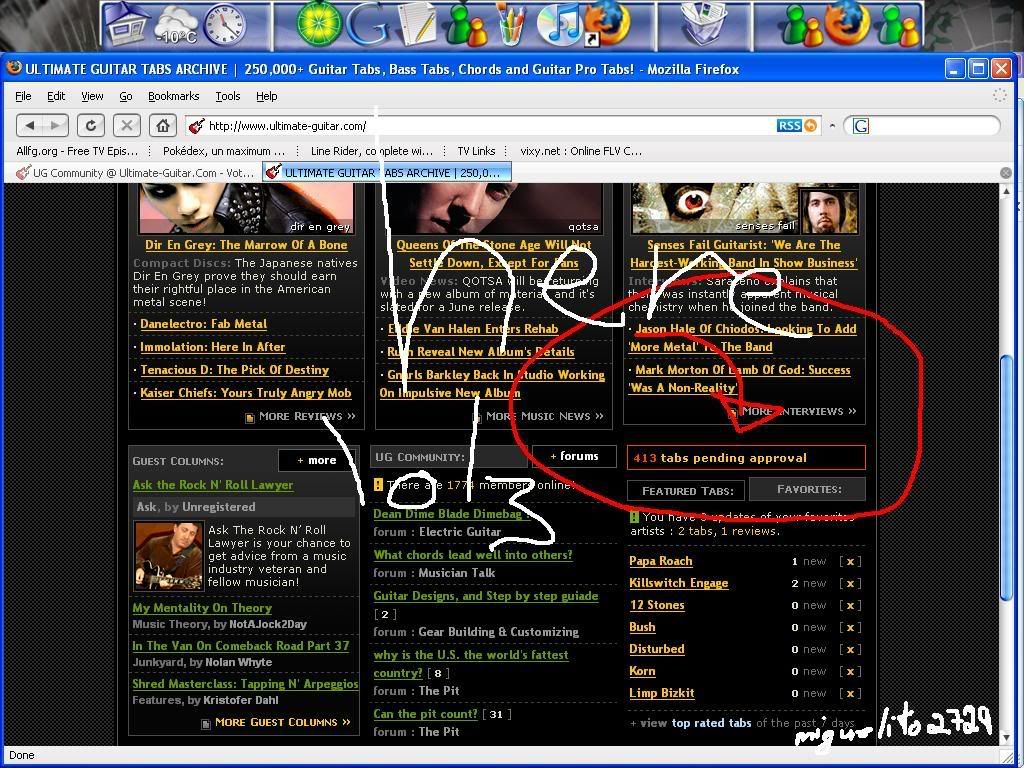Click 'More Guest Columns' link

[282, 722]
